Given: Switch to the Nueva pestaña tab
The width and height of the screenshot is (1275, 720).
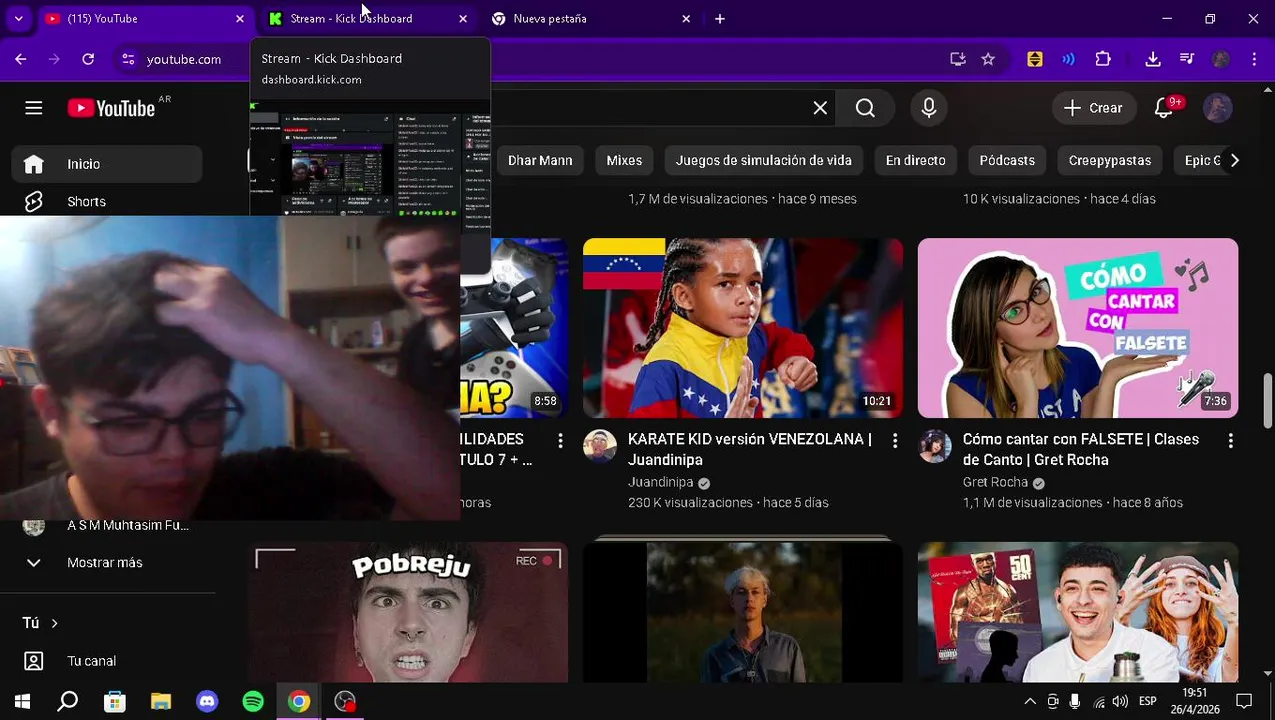Looking at the screenshot, I should 591,19.
